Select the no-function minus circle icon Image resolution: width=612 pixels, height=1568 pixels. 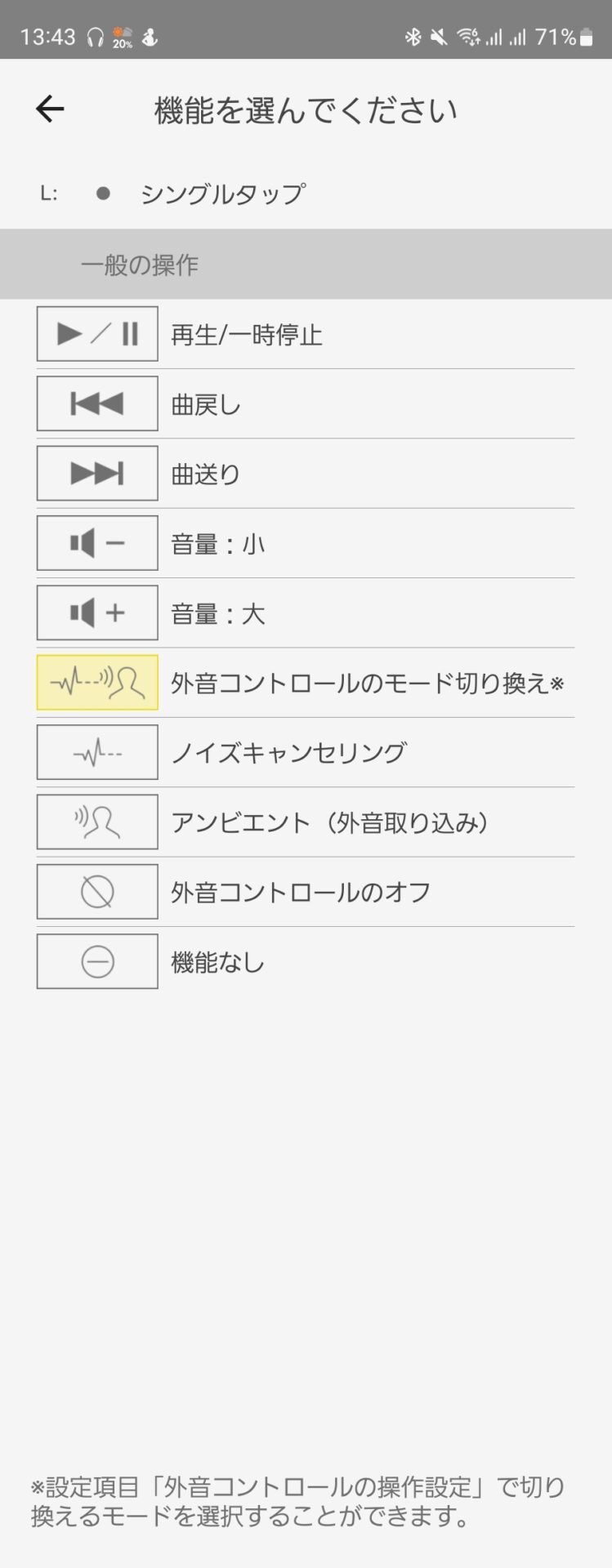coord(97,961)
